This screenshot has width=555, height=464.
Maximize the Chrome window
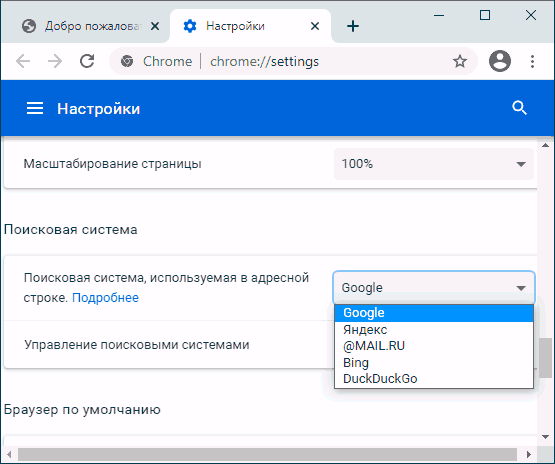click(485, 16)
